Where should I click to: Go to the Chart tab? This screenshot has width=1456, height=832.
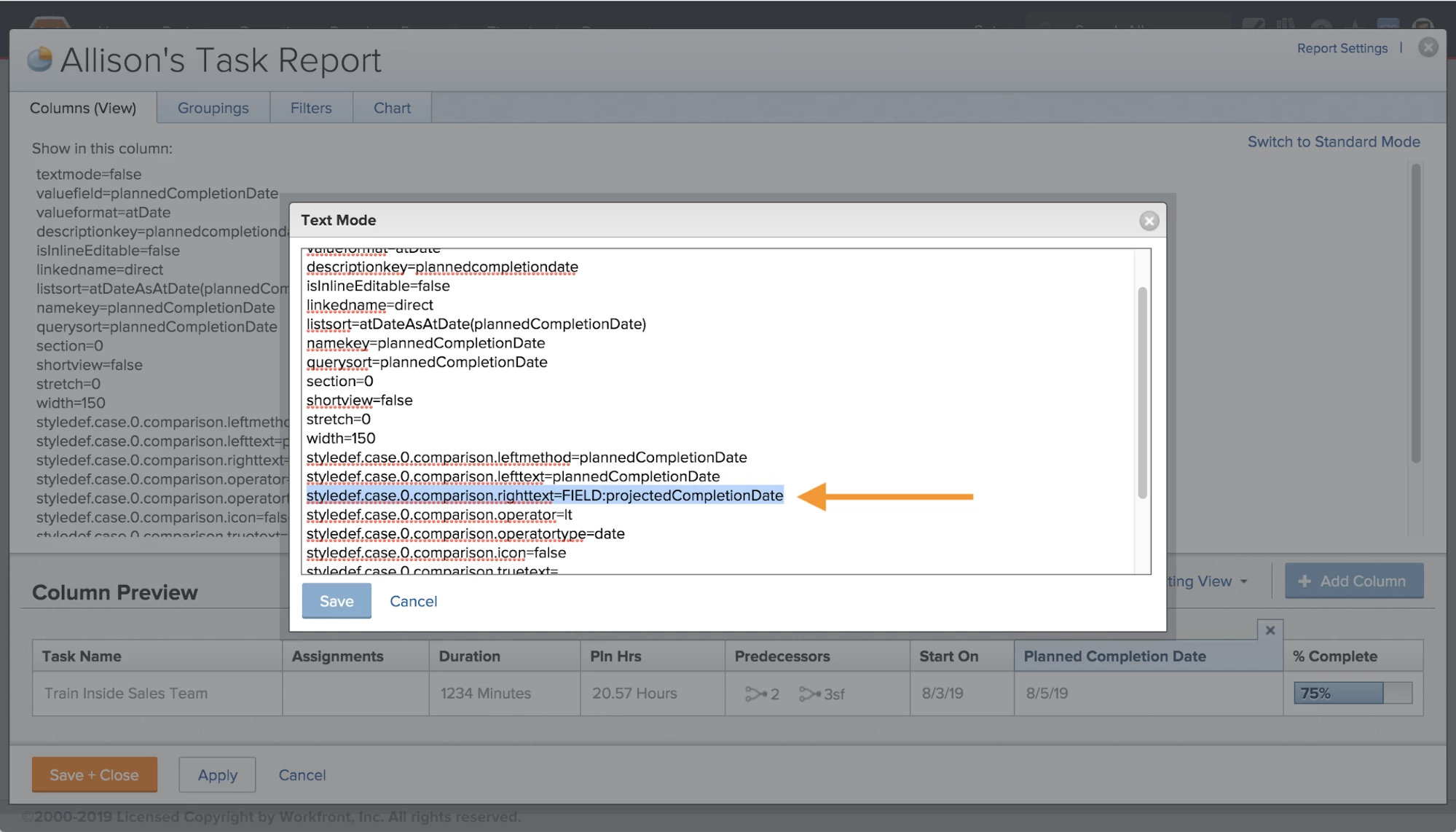(392, 108)
